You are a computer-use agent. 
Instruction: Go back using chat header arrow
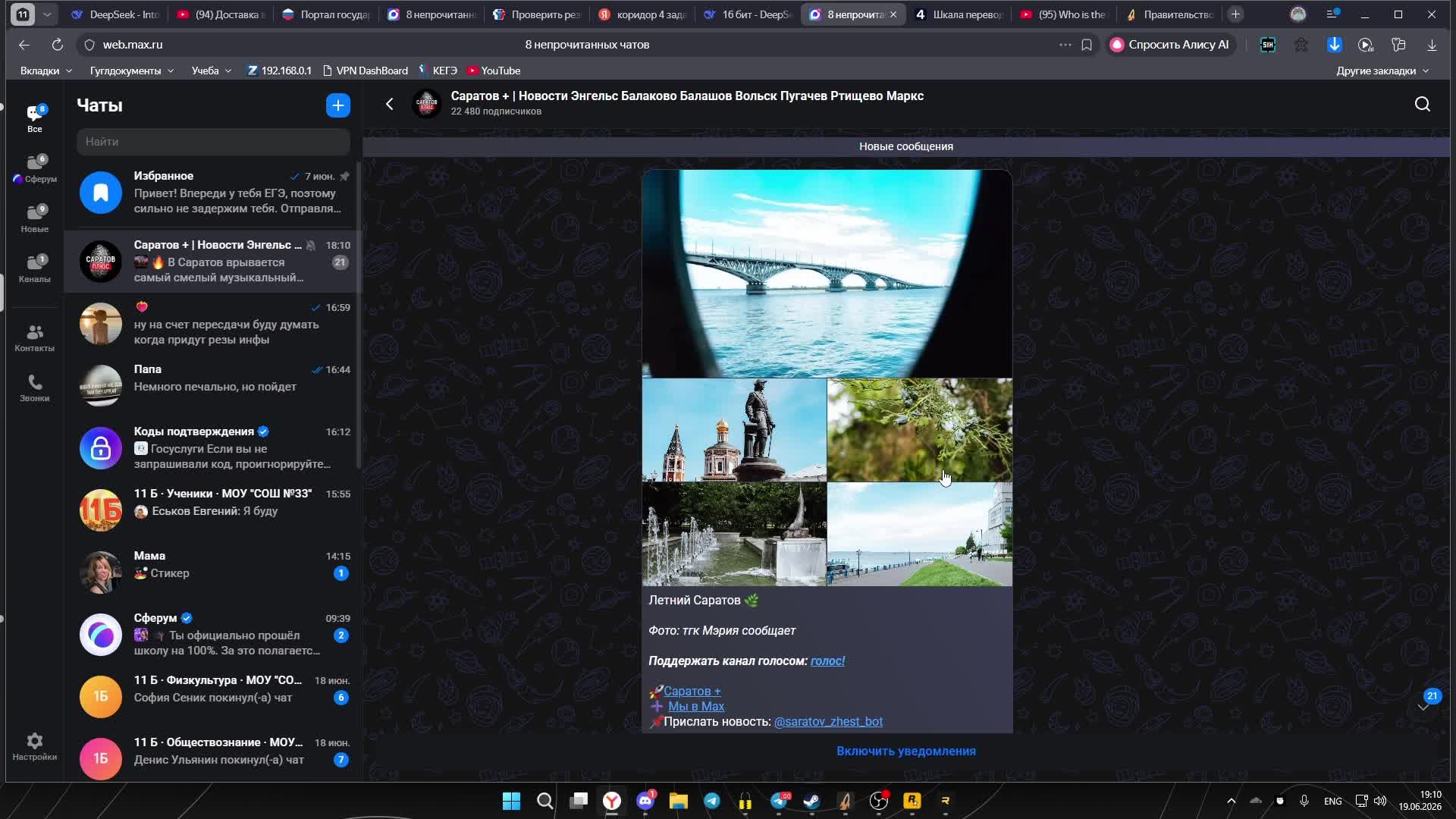[x=390, y=105]
